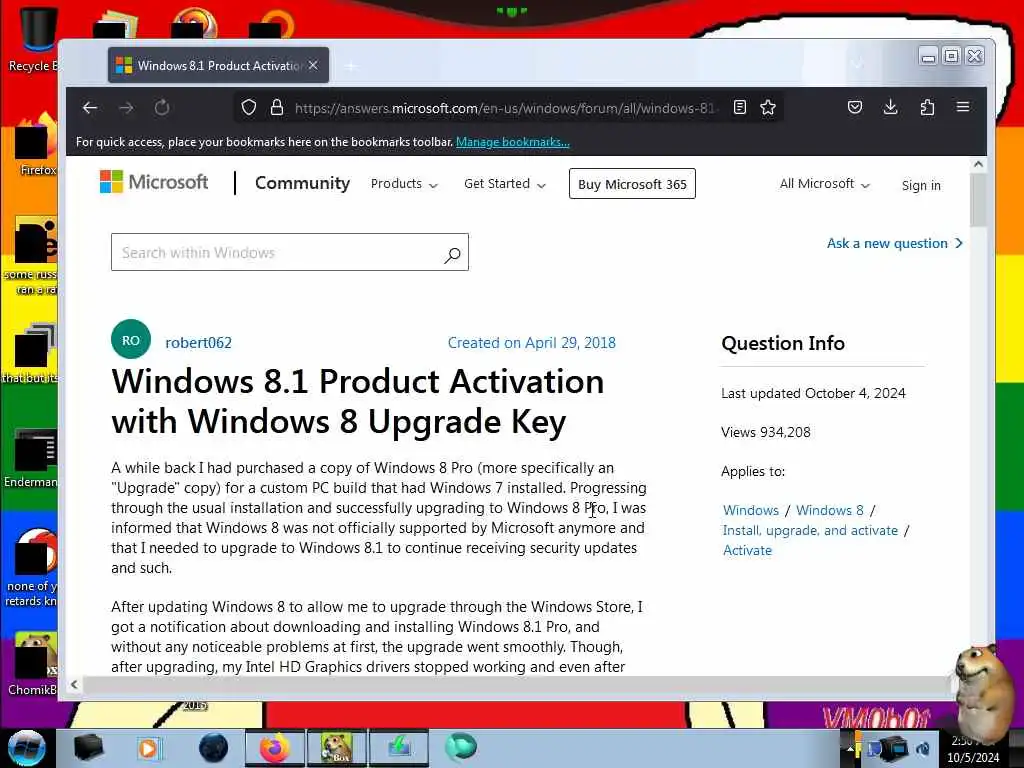Open the green chat bubbles taskbar icon
Viewport: 1024px width, 768px height.
(x=460, y=748)
